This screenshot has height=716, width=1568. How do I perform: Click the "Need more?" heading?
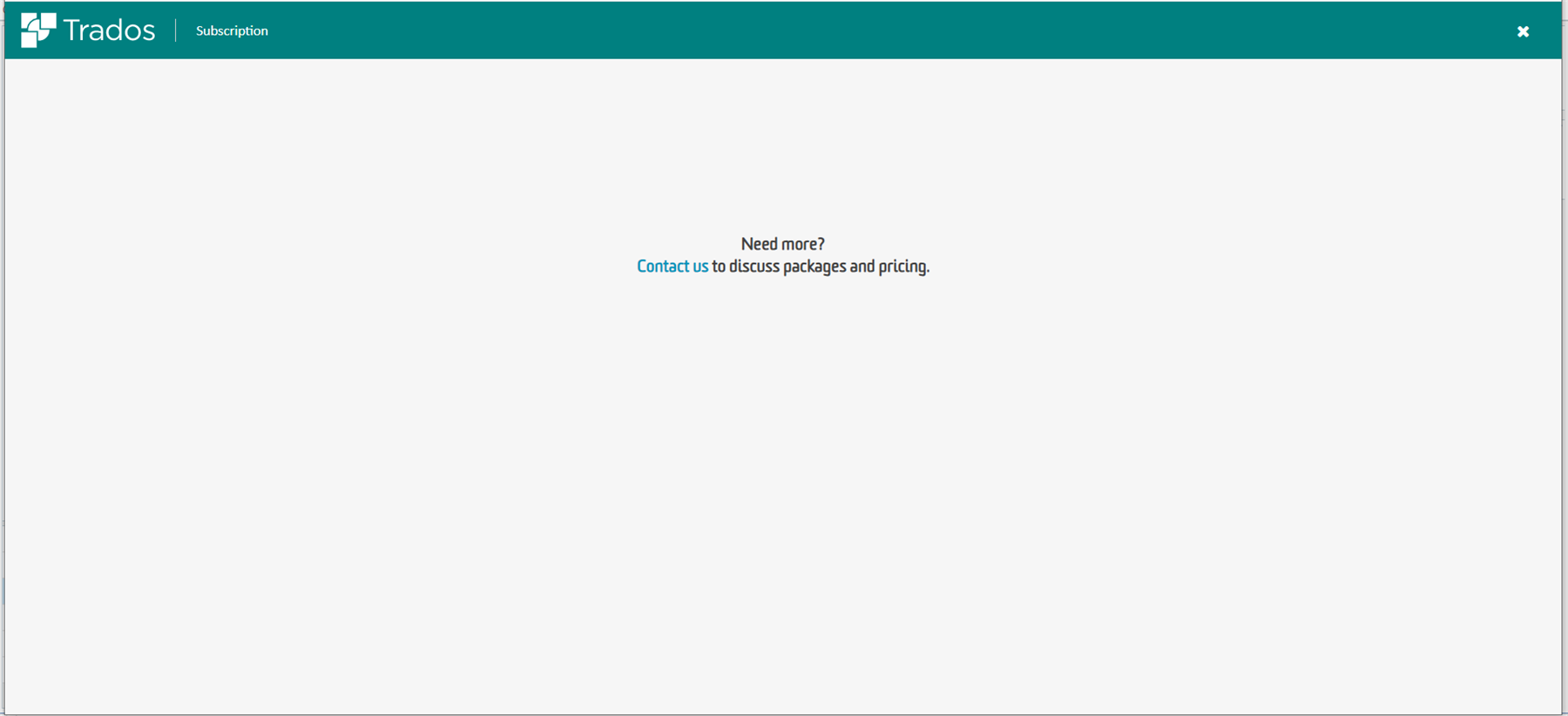(782, 244)
